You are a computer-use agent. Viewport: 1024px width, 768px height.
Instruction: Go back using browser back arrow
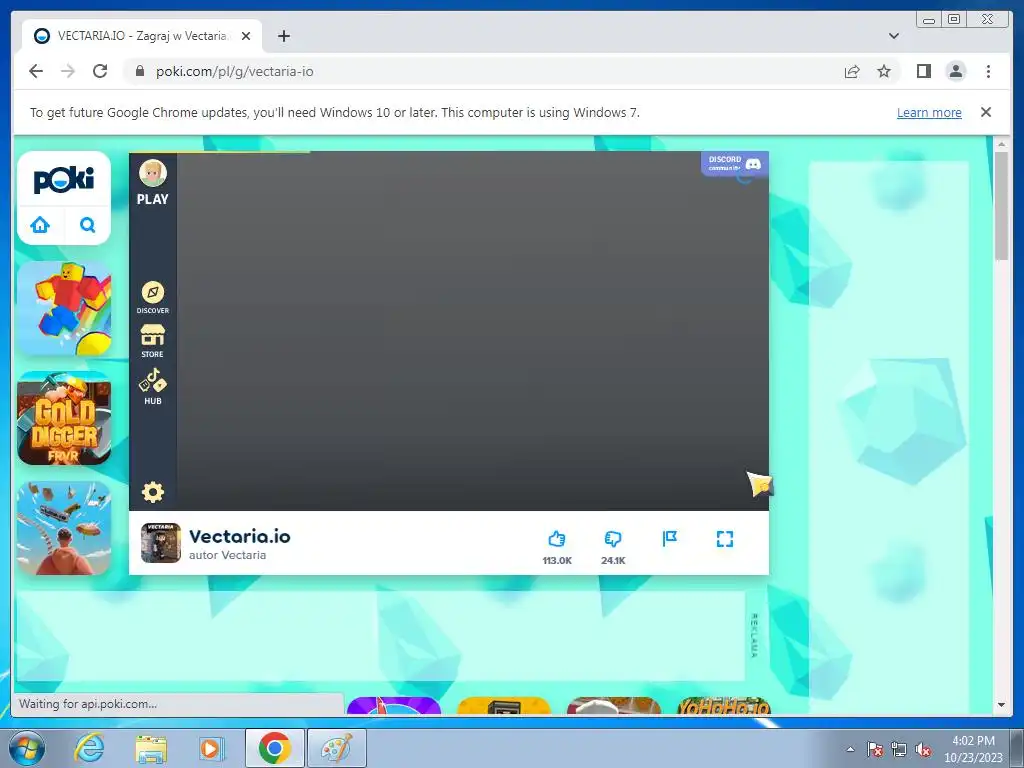click(x=36, y=71)
